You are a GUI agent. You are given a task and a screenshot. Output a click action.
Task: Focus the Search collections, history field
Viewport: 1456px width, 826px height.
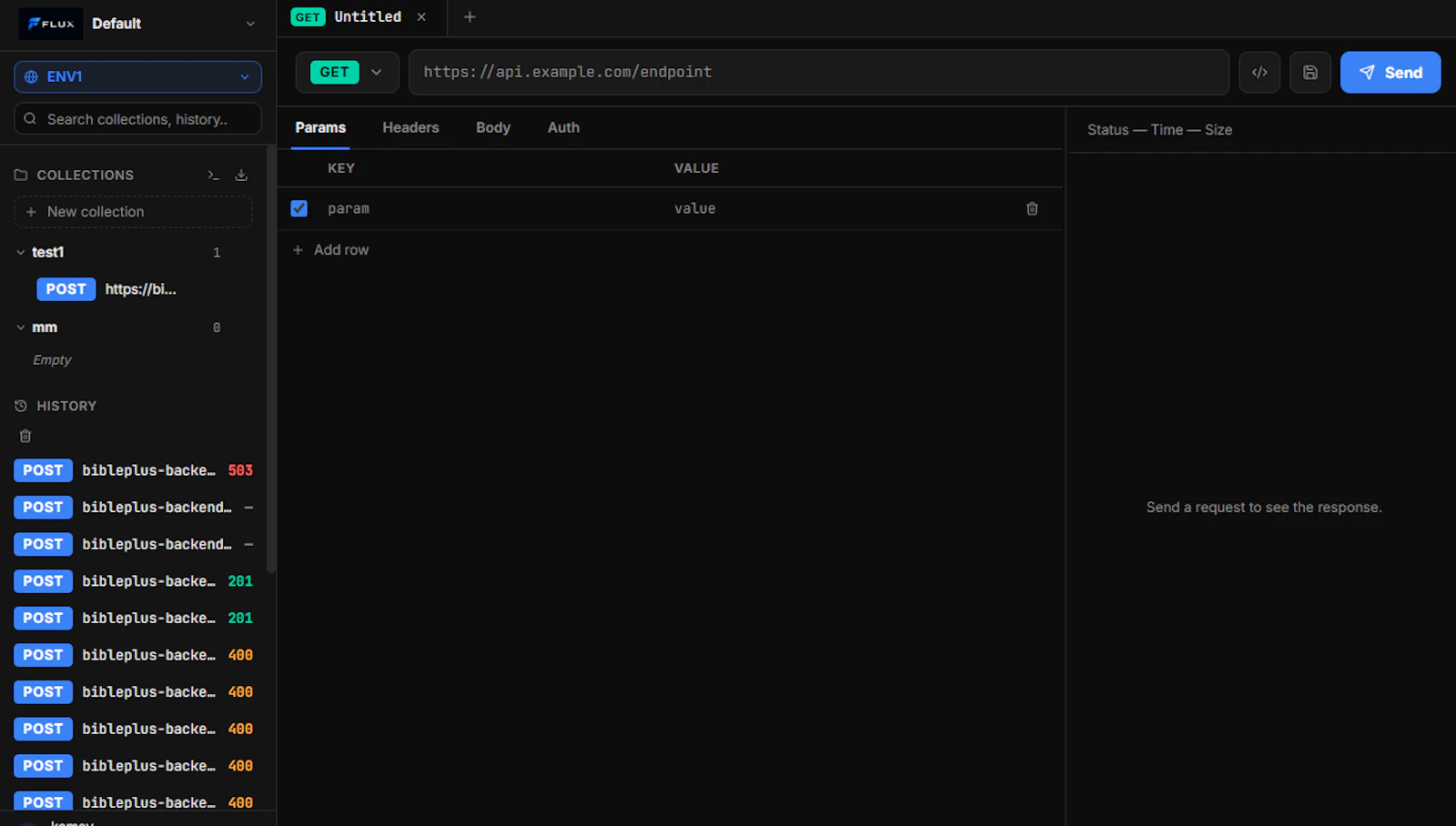coord(137,119)
